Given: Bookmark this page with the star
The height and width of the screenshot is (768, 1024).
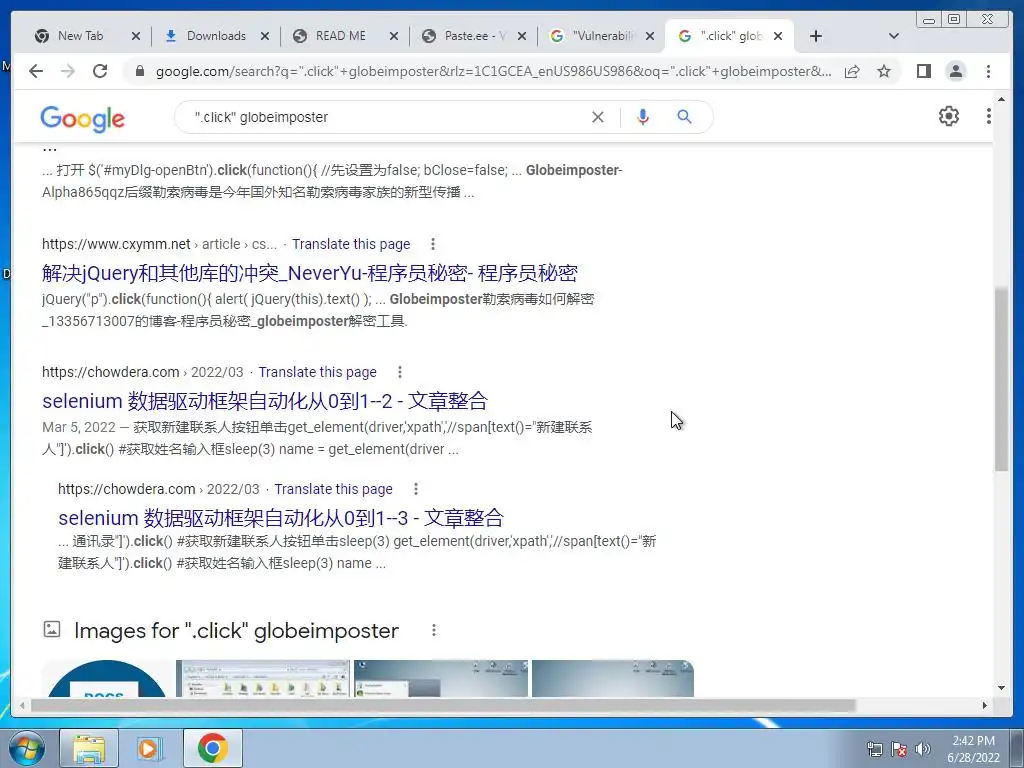Looking at the screenshot, I should pyautogui.click(x=884, y=71).
